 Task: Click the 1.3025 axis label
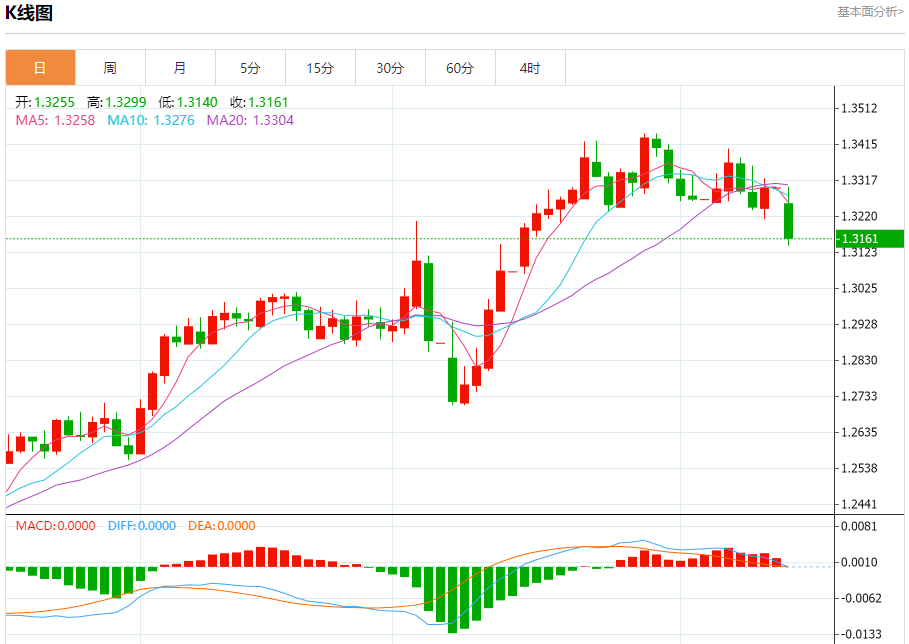859,288
